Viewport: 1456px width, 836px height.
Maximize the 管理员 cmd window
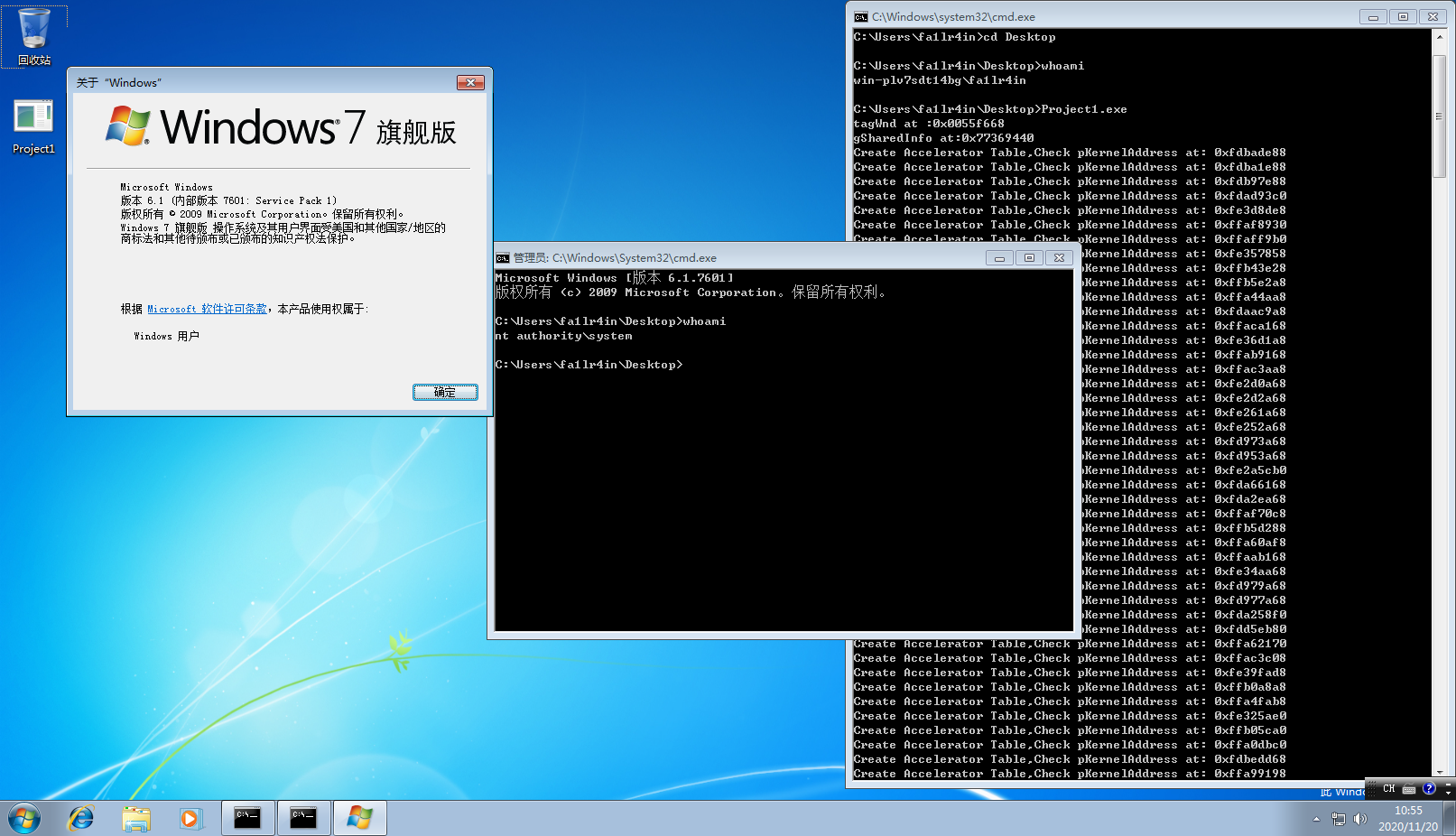point(1029,258)
